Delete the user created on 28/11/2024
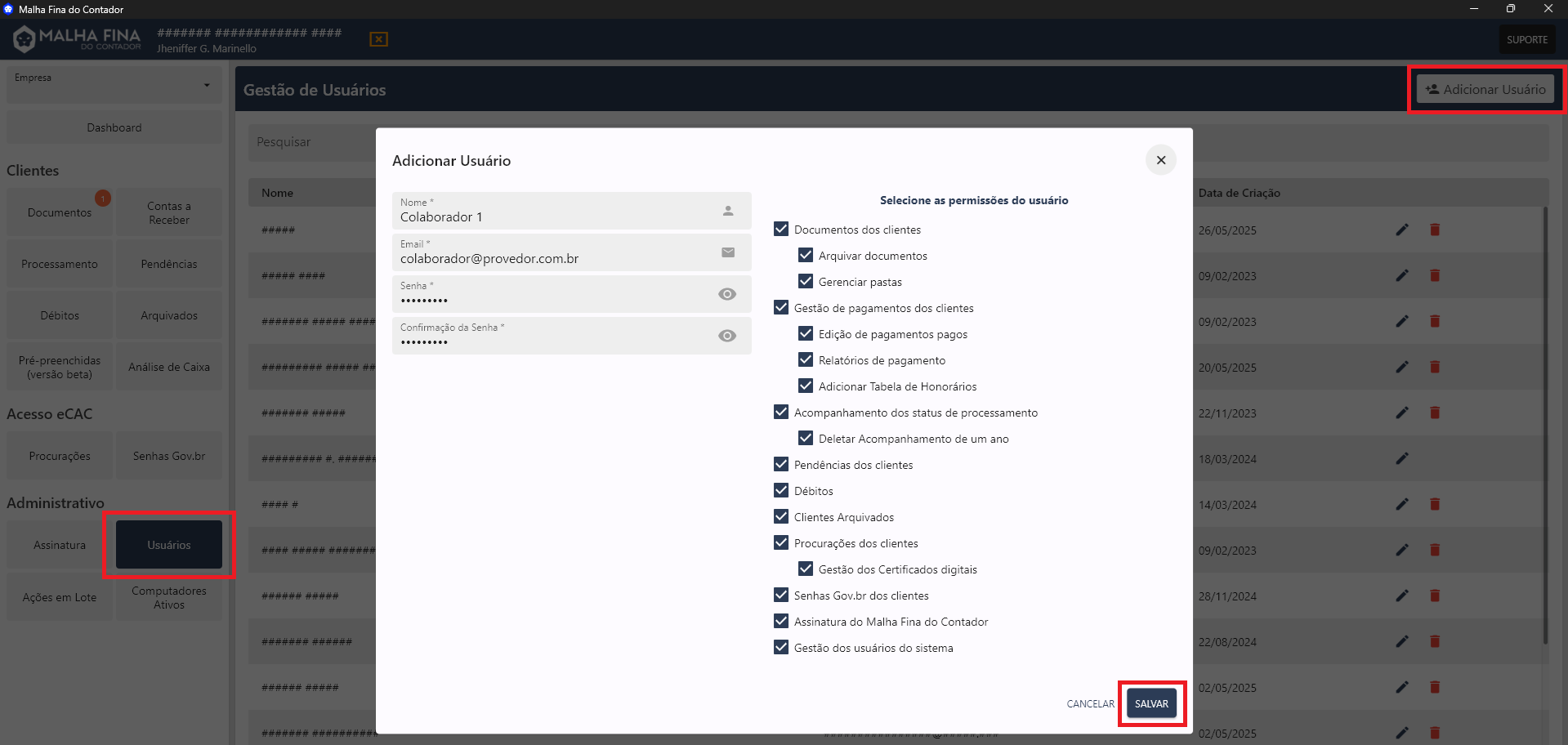 pyautogui.click(x=1434, y=596)
